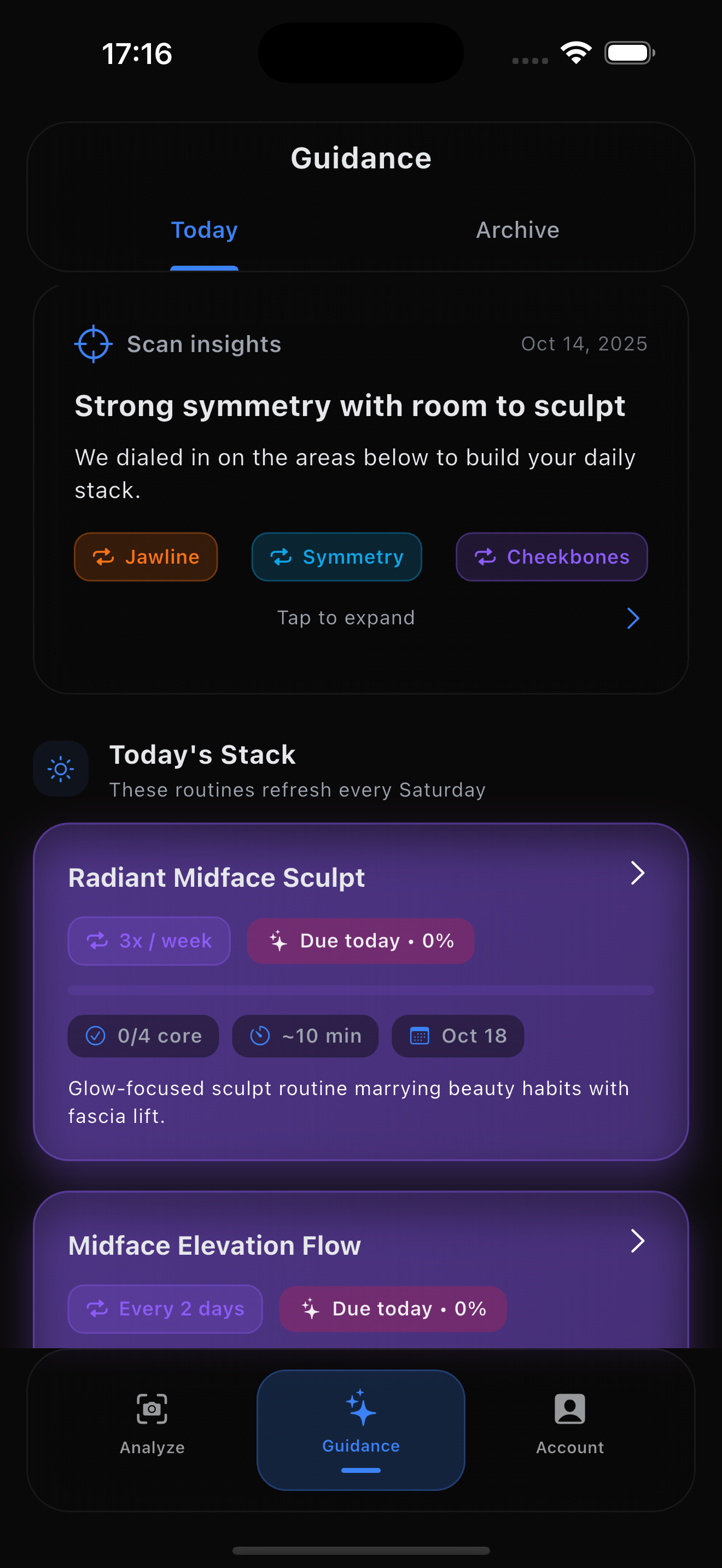Click the checkmark icon on 0/4 core

[95, 1036]
